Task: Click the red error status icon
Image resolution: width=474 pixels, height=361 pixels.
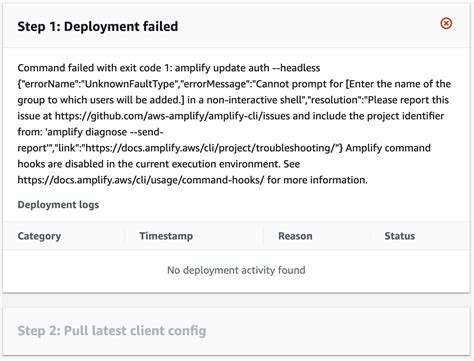Action: click(x=446, y=23)
